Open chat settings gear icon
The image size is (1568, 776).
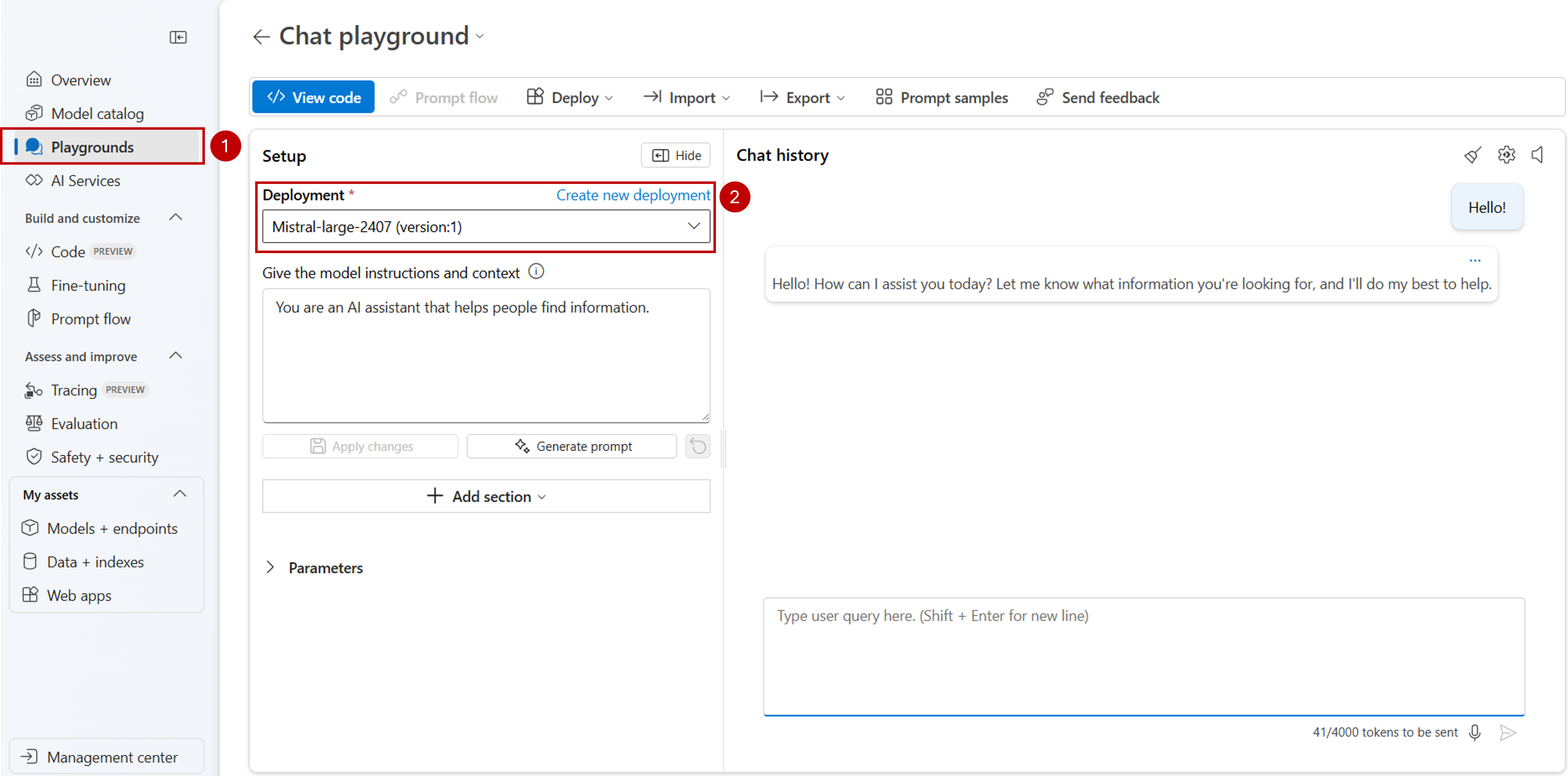click(x=1506, y=155)
